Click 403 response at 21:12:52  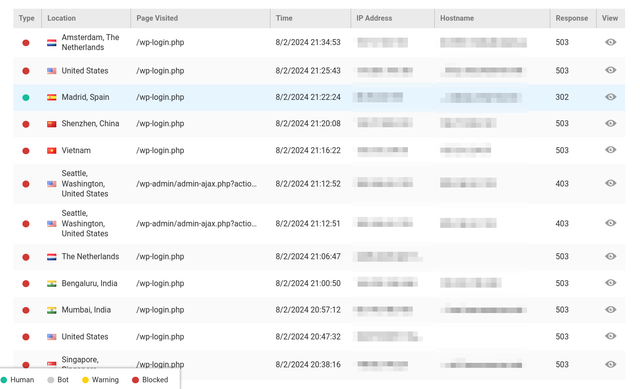562,184
